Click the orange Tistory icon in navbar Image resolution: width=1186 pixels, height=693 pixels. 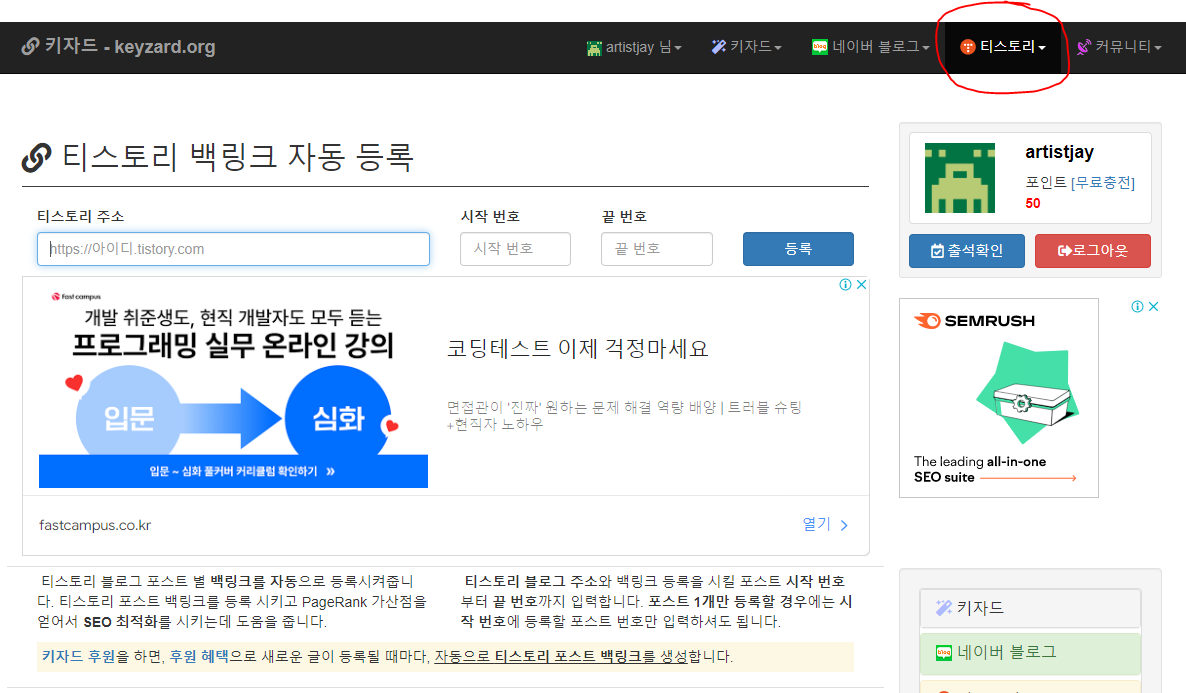967,47
